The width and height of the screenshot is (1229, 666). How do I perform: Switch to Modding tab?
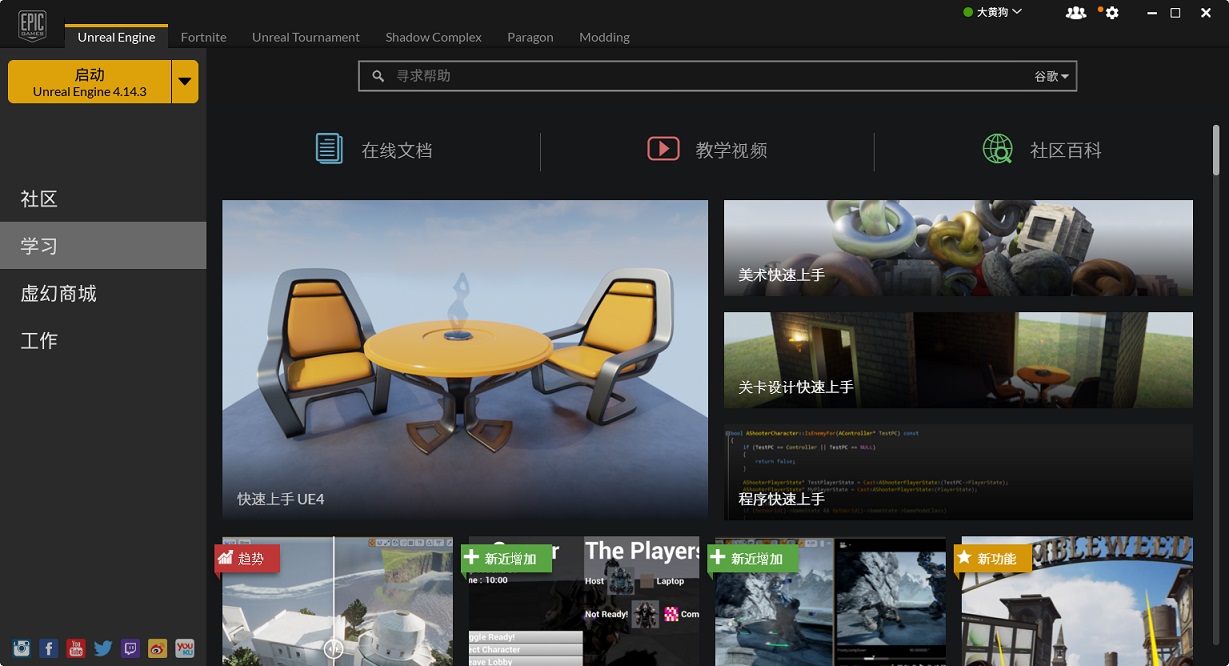tap(604, 37)
